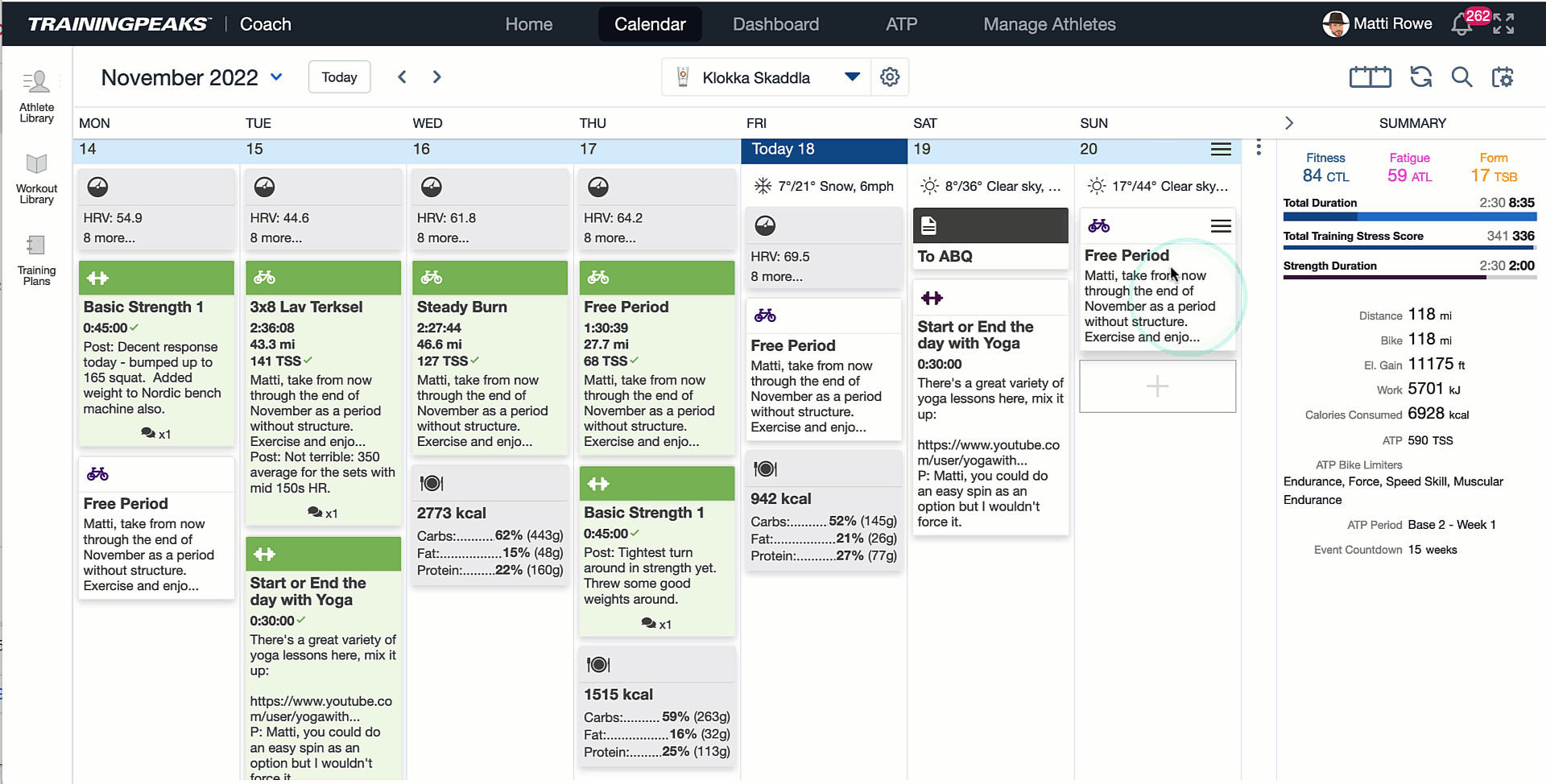This screenshot has width=1546, height=784.
Task: Collapse the Summary panel chevron
Action: point(1289,123)
